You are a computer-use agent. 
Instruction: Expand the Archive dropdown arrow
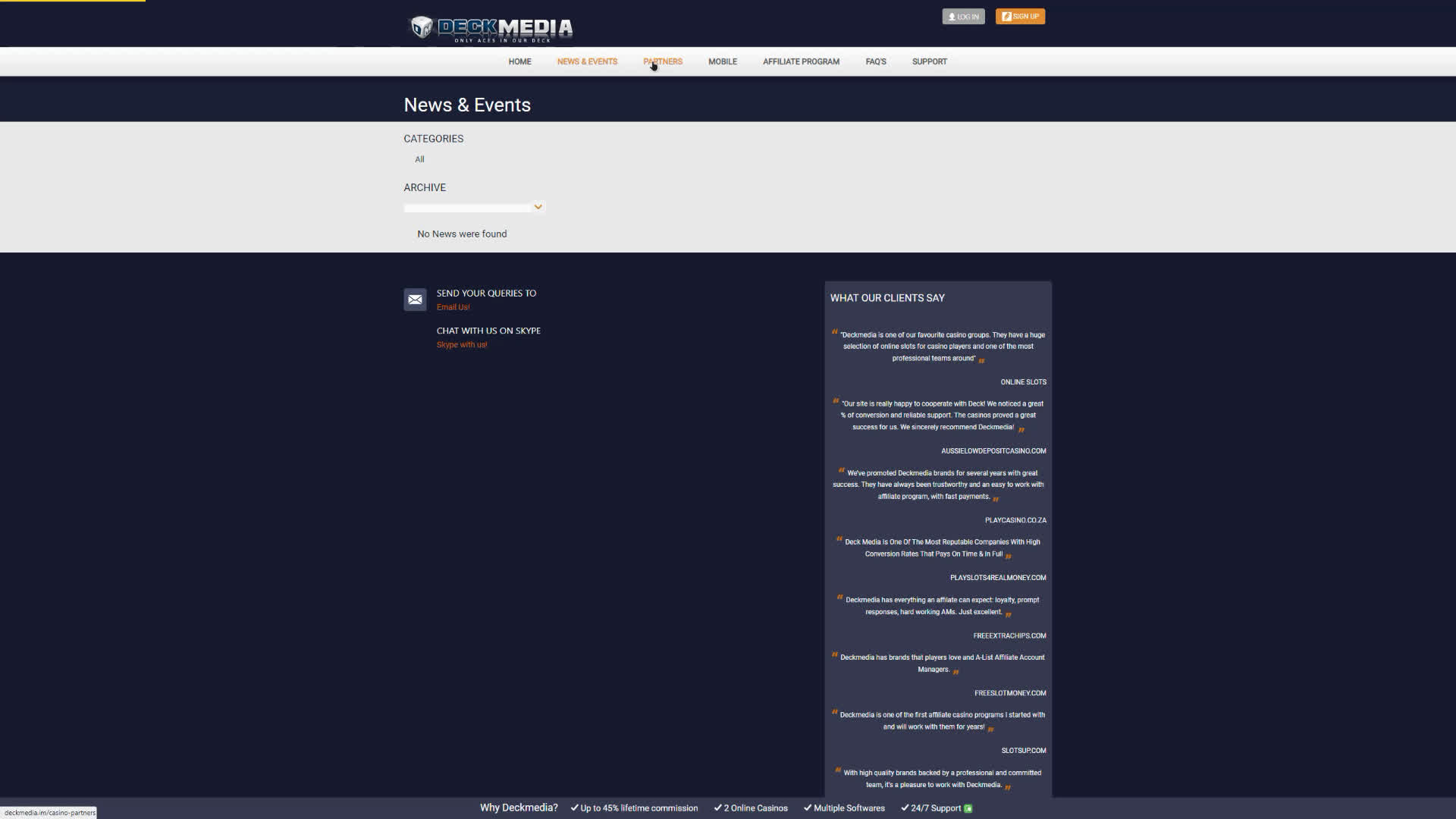(538, 207)
